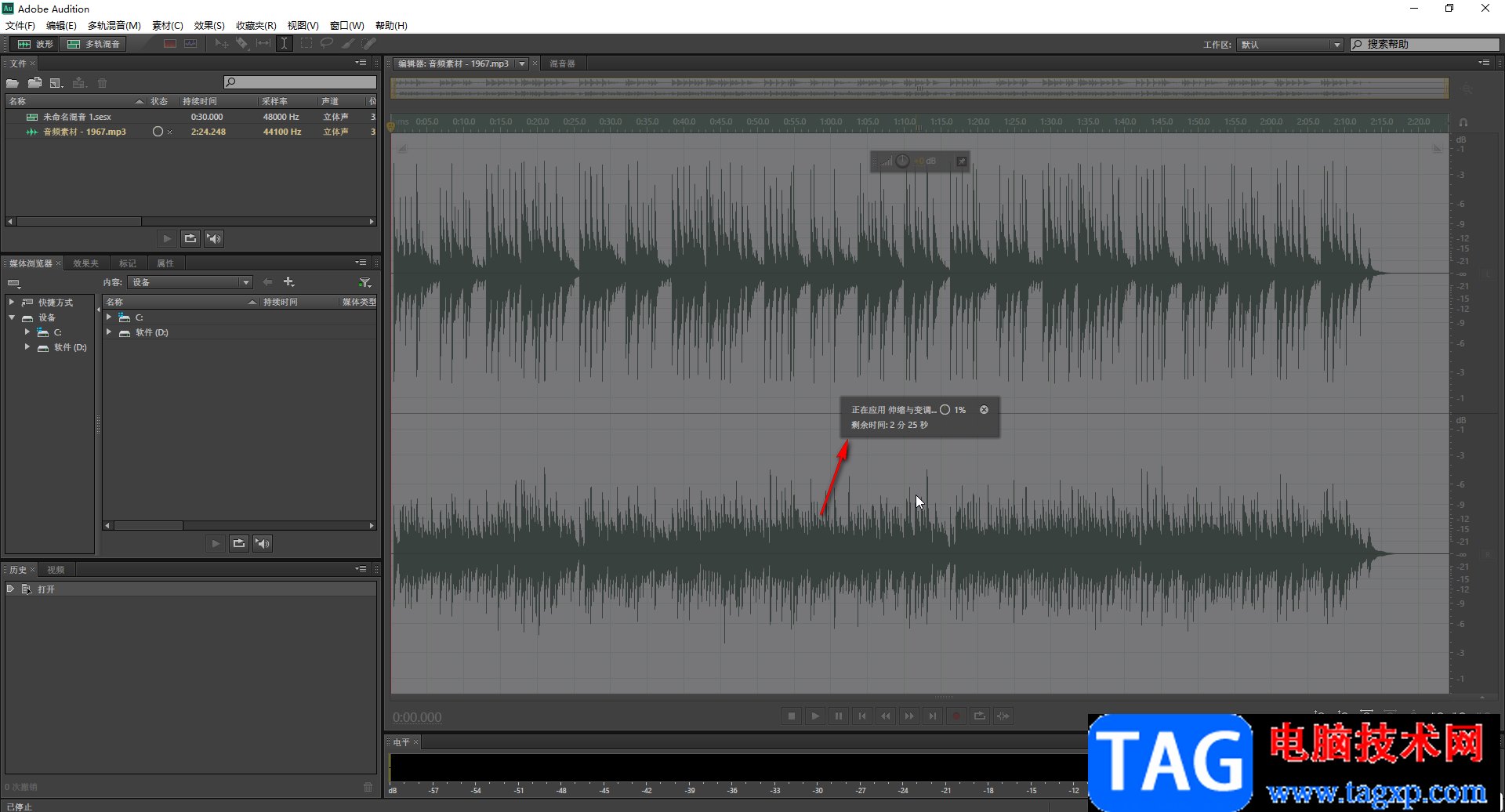Click the search field in the 文件 panel
Image resolution: width=1505 pixels, height=812 pixels.
(x=300, y=82)
